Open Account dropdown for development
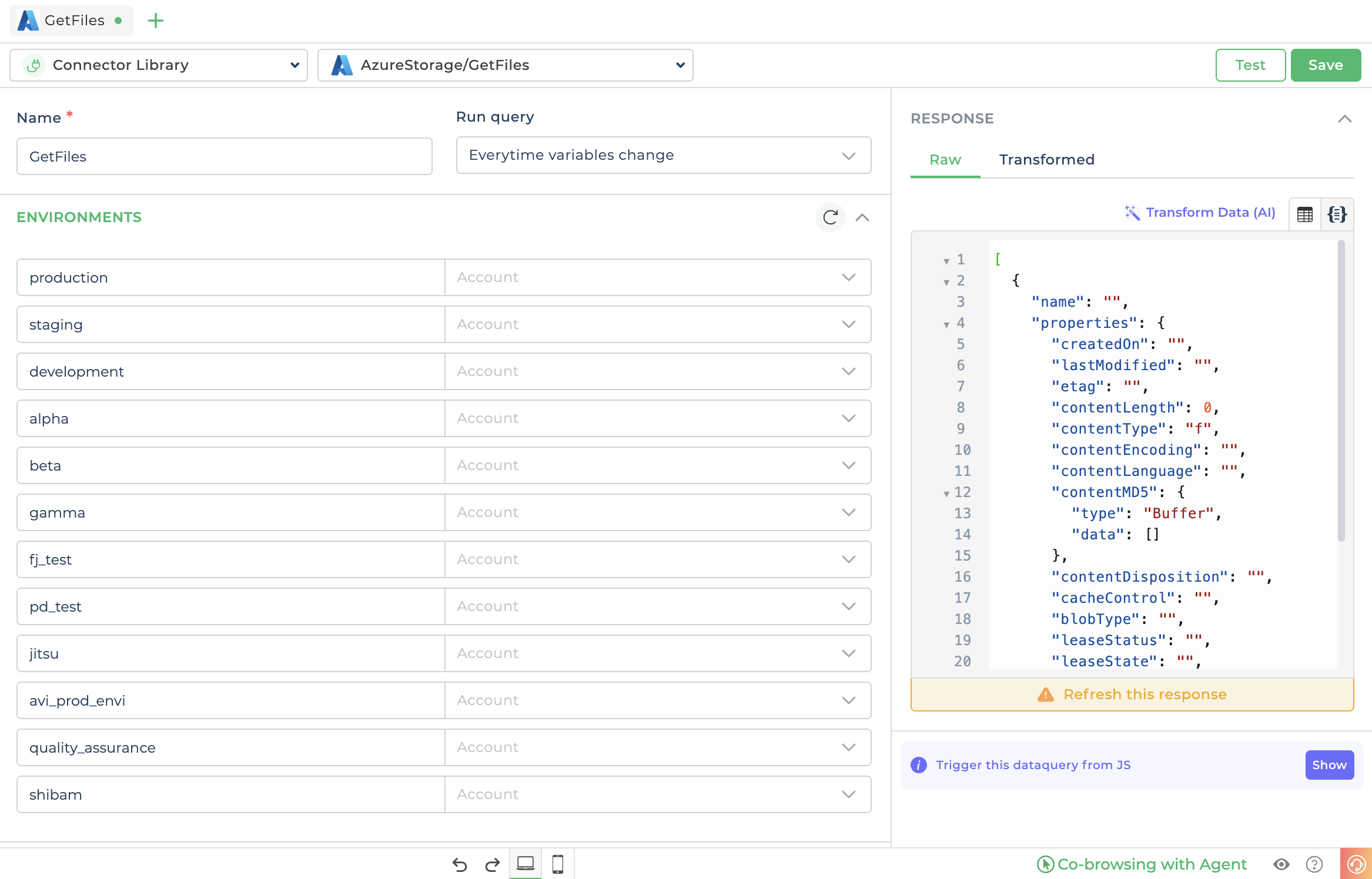 coord(658,371)
